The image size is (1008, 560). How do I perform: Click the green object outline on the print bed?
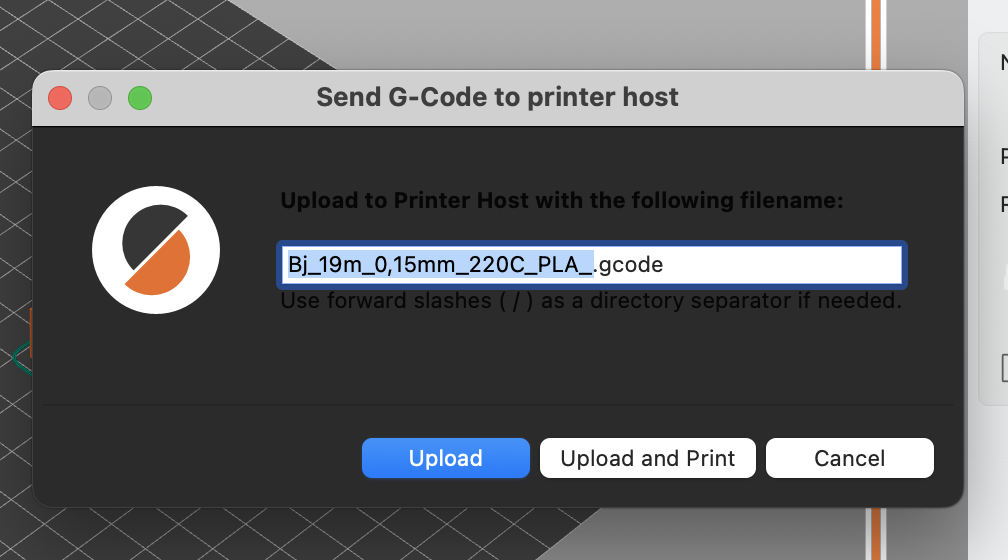point(22,358)
